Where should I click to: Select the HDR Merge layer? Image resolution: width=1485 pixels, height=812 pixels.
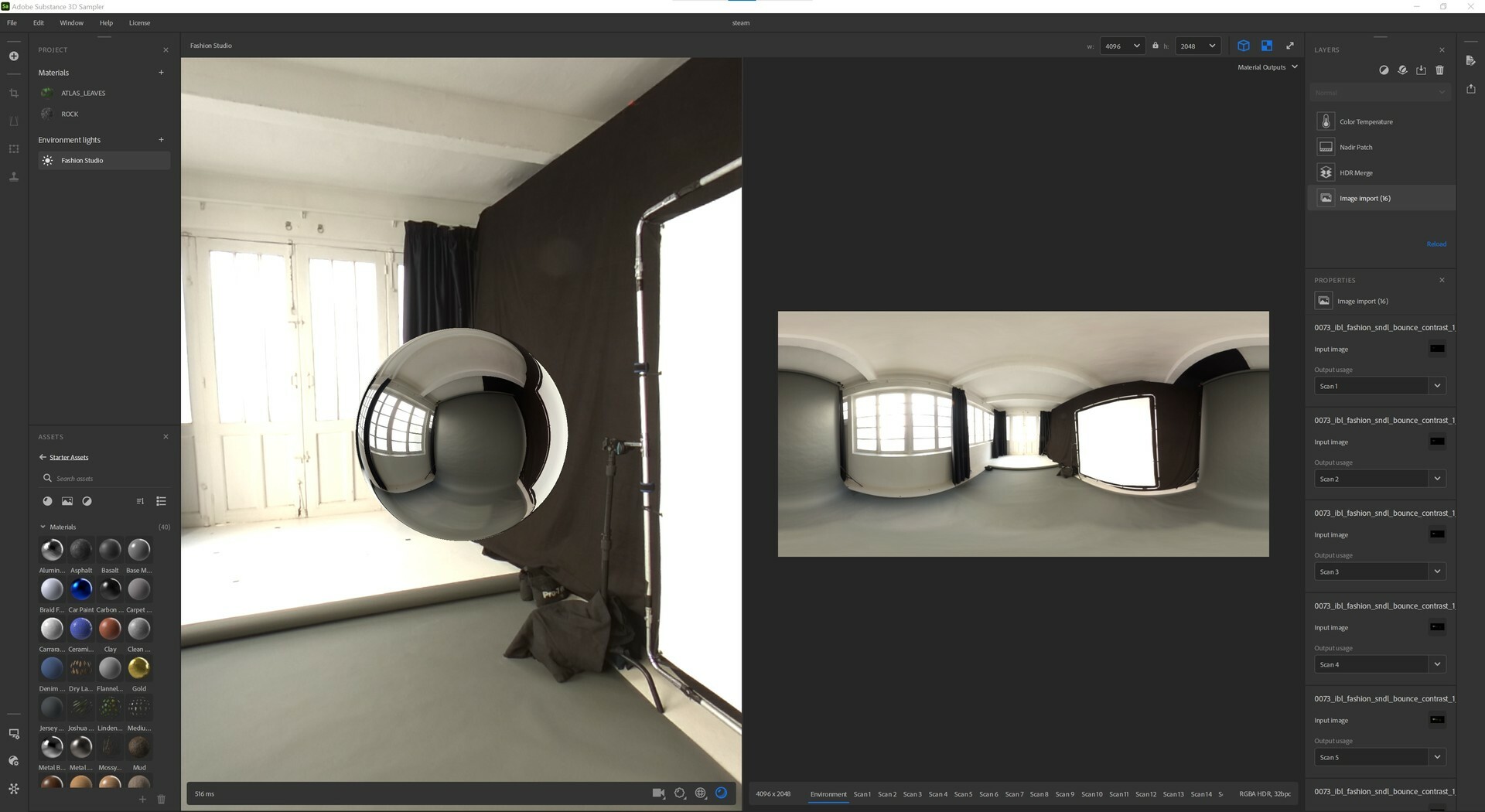pyautogui.click(x=1356, y=172)
